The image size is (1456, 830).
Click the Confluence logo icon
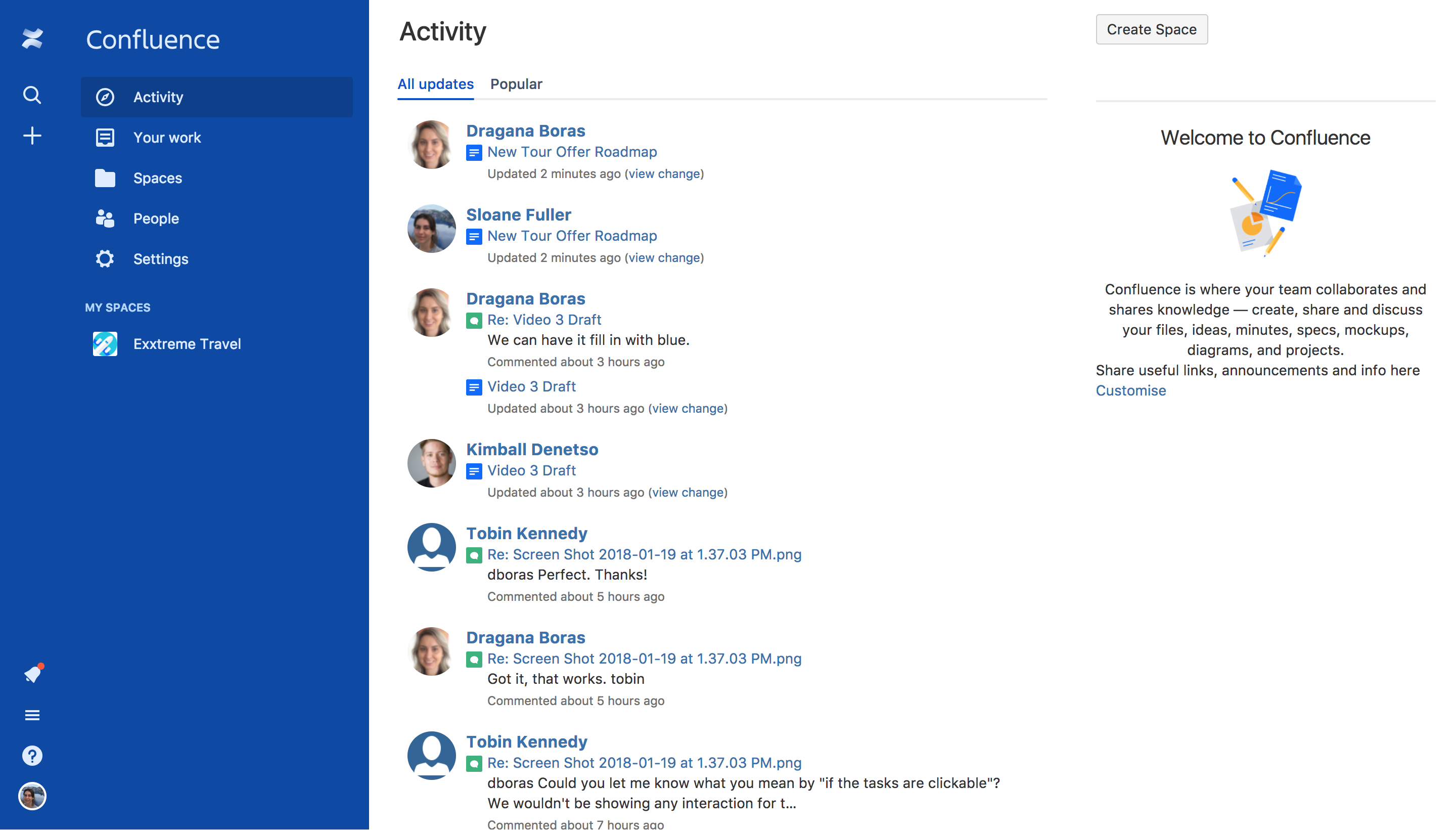pyautogui.click(x=32, y=39)
